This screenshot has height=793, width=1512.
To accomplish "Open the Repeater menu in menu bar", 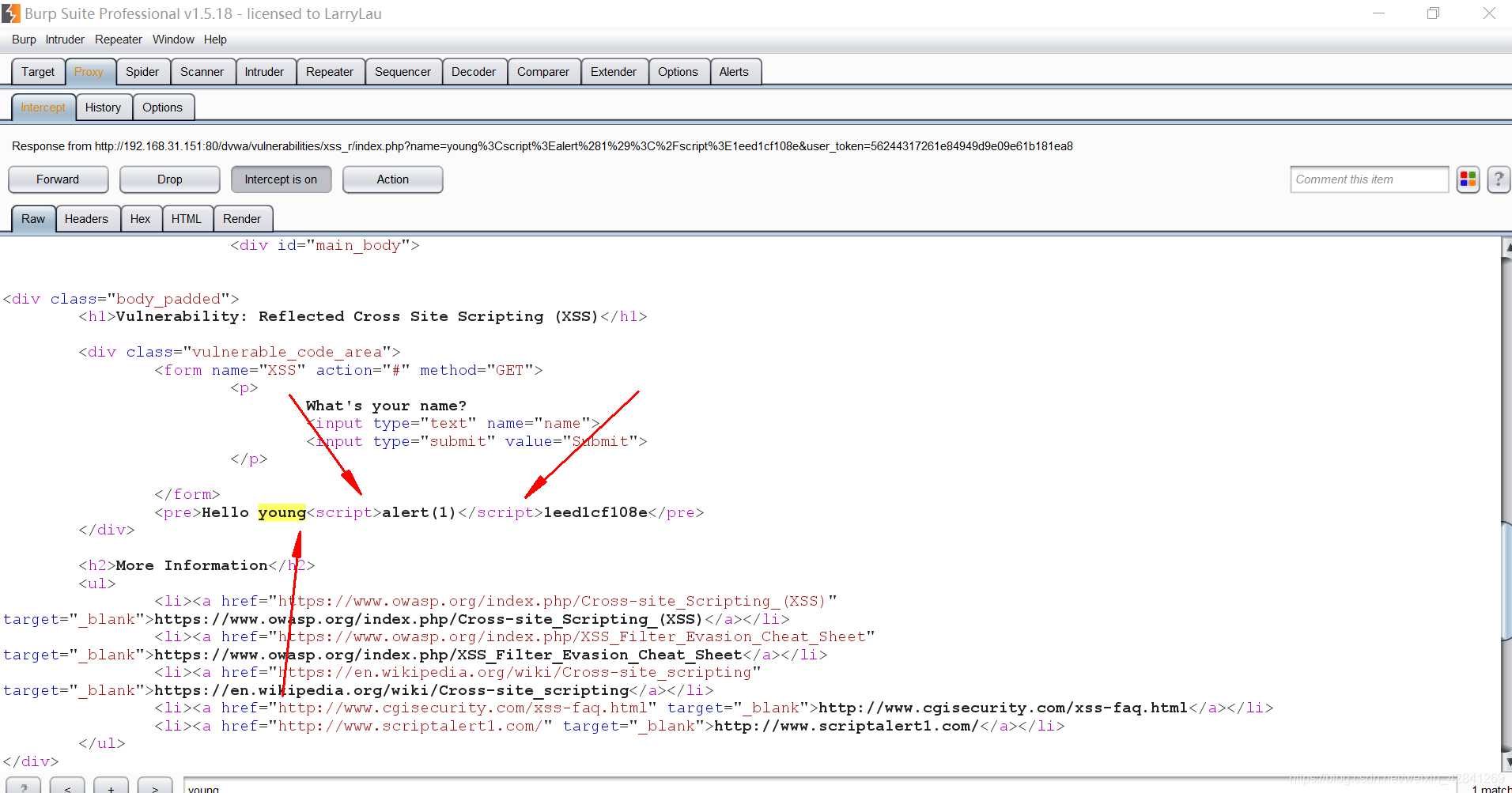I will 119,40.
